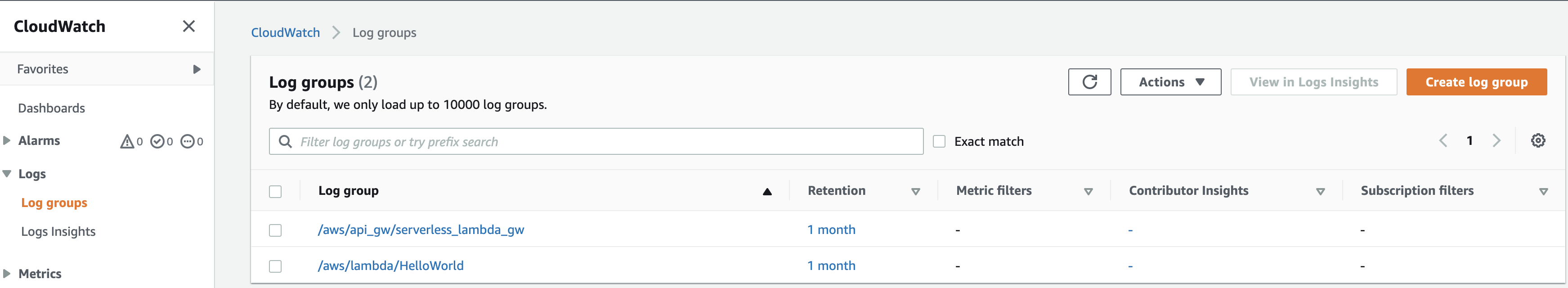This screenshot has width=1568, height=288.
Task: Select all log groups header checkbox
Action: tap(275, 192)
